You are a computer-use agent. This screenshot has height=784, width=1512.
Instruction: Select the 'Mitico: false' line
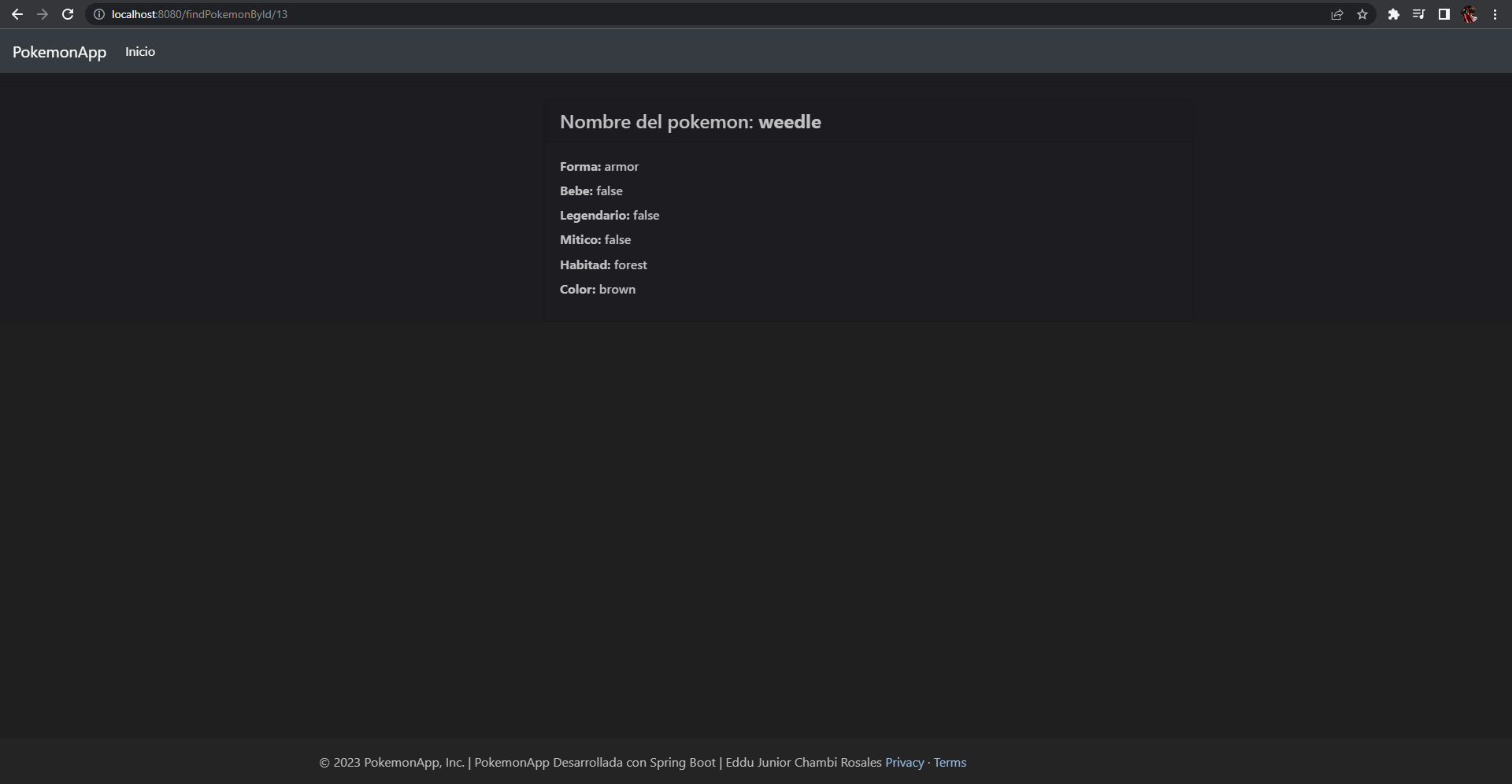(595, 240)
